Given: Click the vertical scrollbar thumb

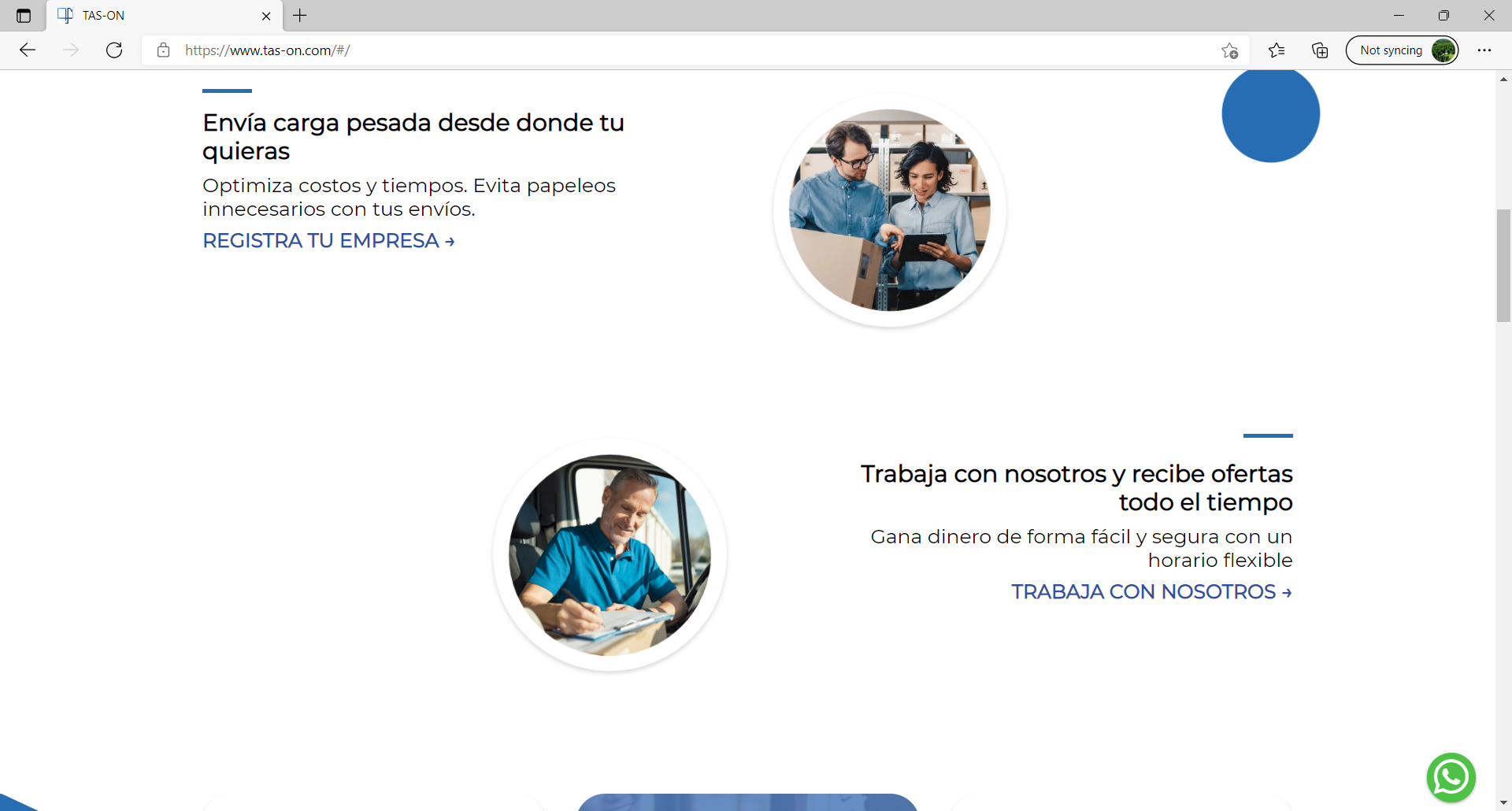Looking at the screenshot, I should coord(1503,265).
